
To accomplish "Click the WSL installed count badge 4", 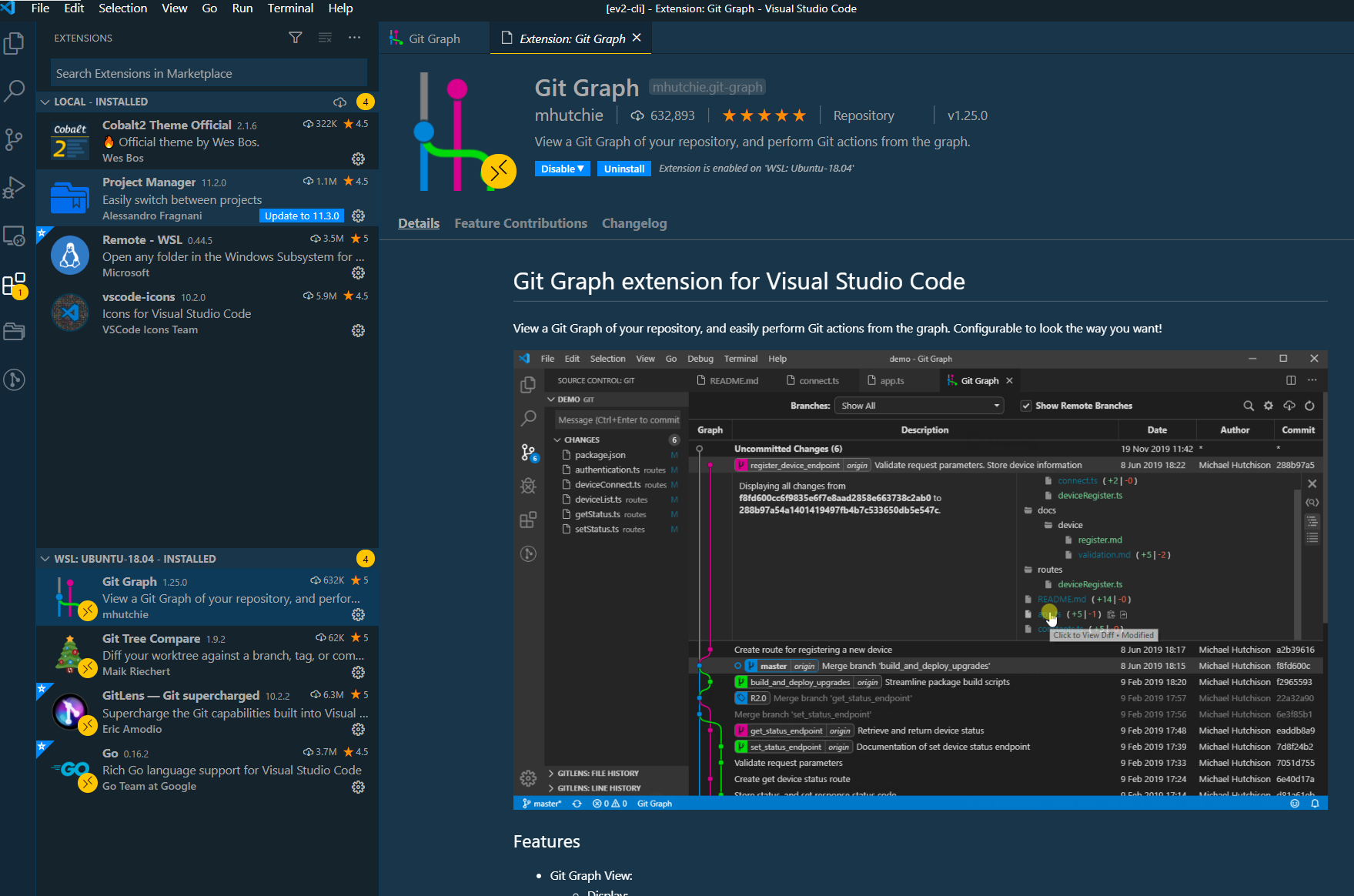I will [x=366, y=559].
